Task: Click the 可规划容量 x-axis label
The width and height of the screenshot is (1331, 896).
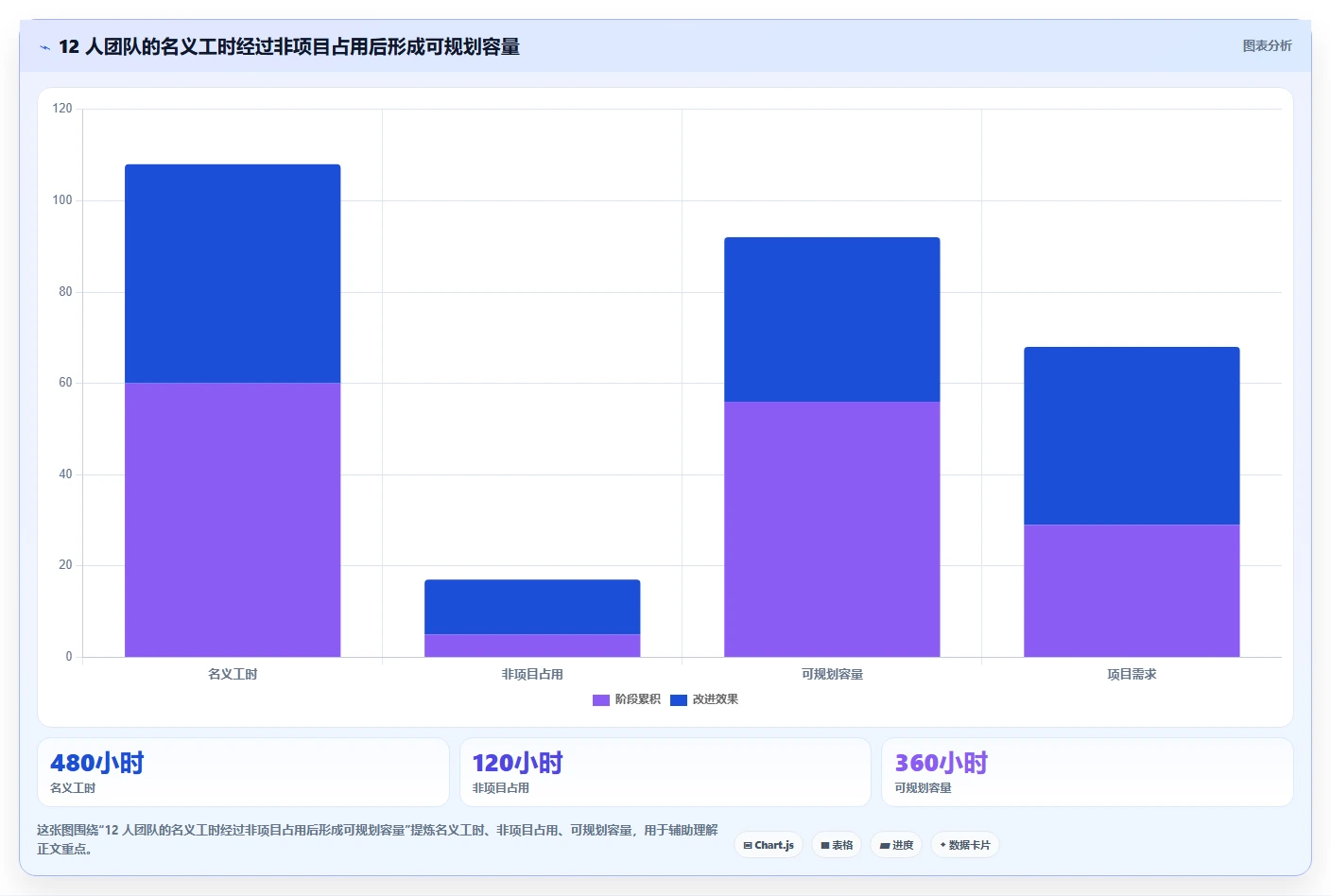Action: (832, 674)
